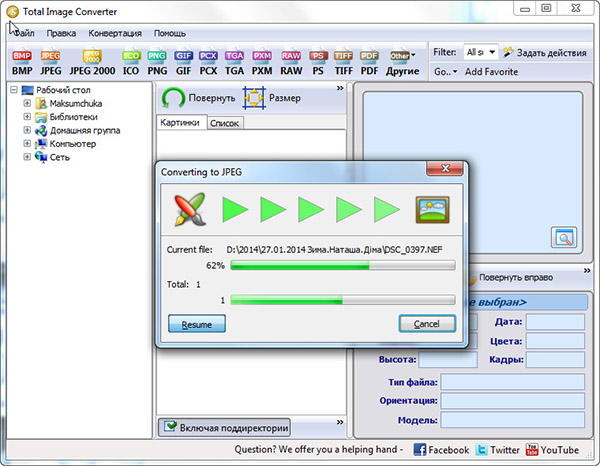Switch to the Список tab
The height and width of the screenshot is (466, 600).
pyautogui.click(x=225, y=123)
